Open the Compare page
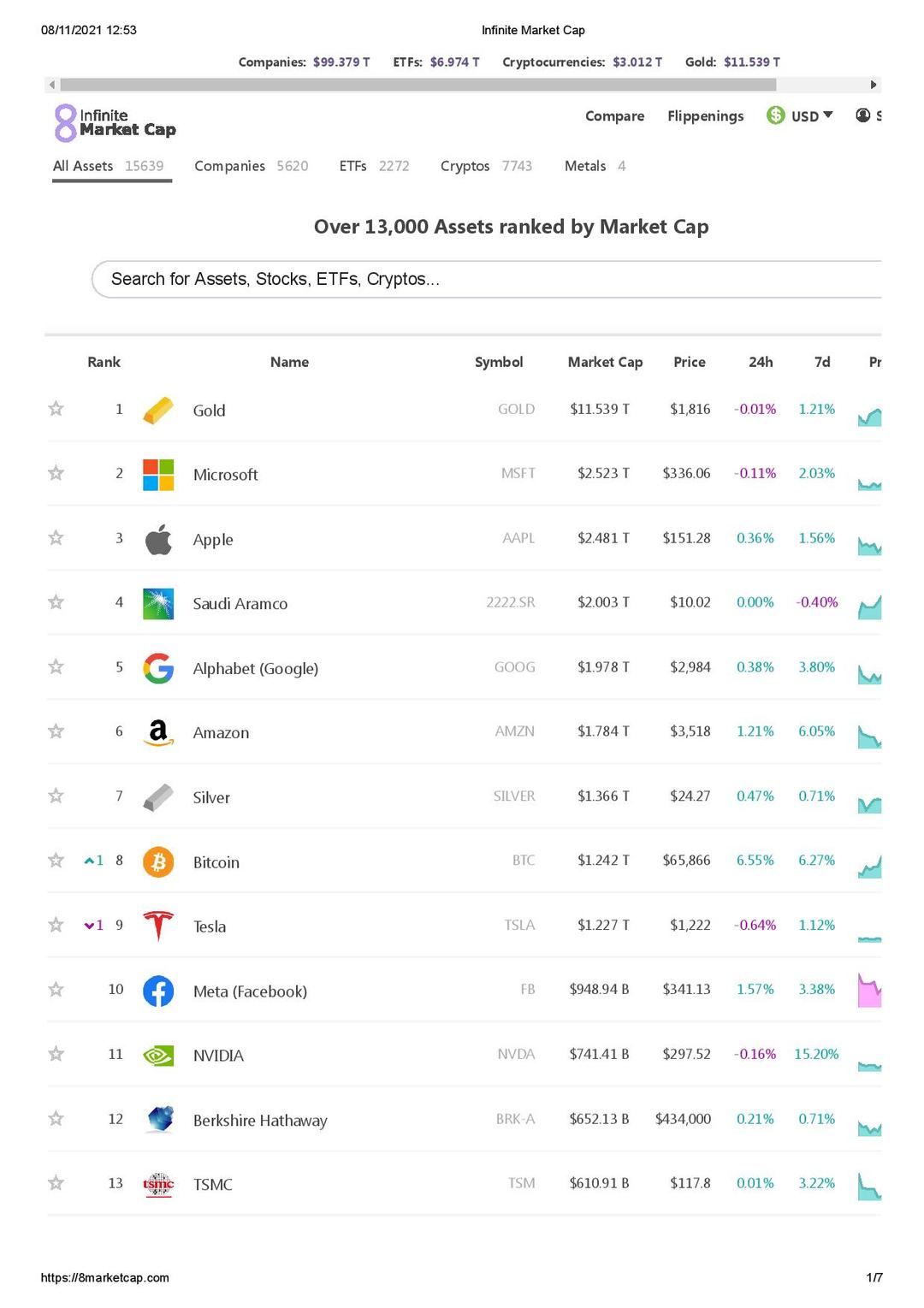Image resolution: width=924 pixels, height=1308 pixels. click(x=614, y=116)
